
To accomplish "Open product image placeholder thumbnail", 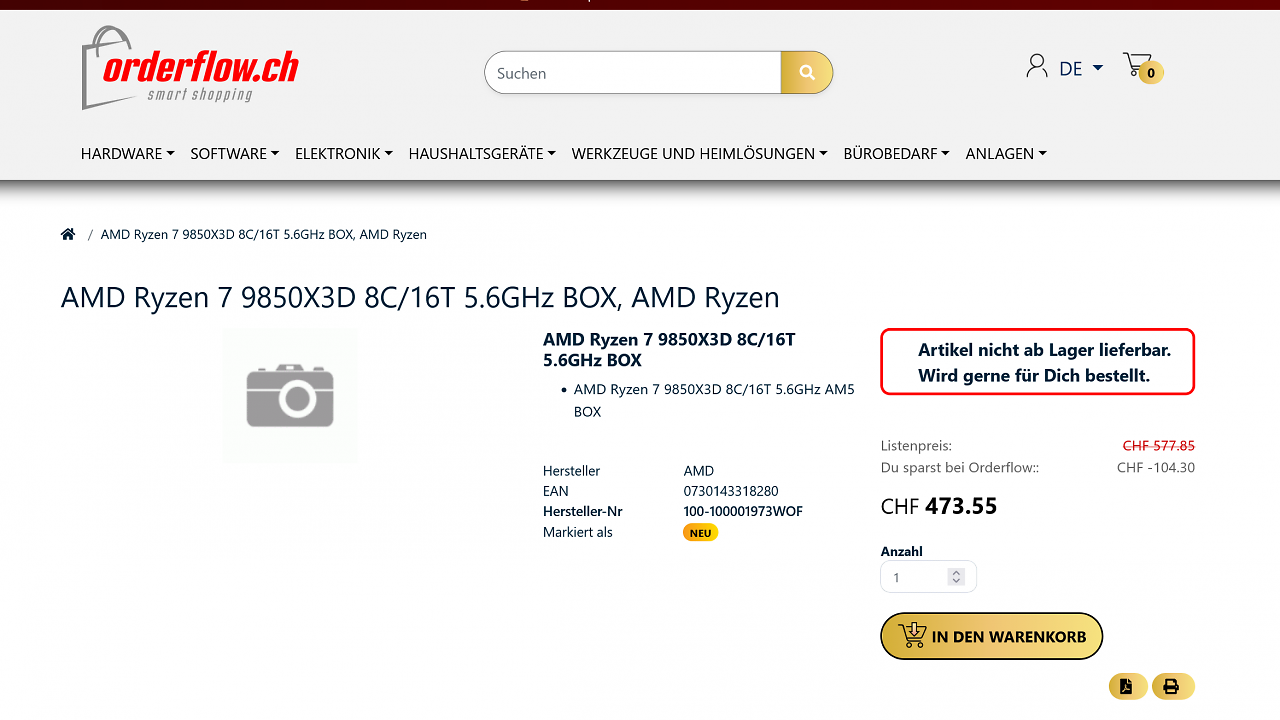I will (290, 396).
